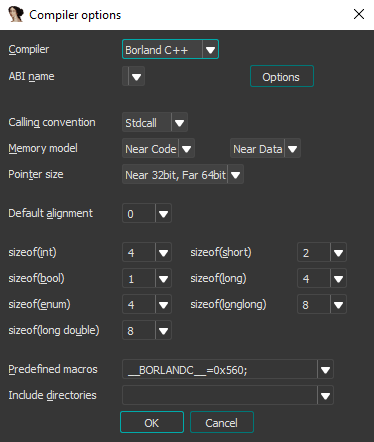374x442 pixels.
Task: Expand the ABI name dropdown
Action: [133, 76]
